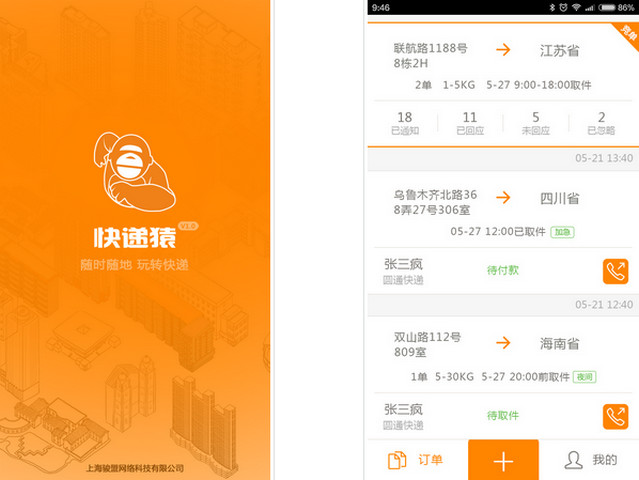This screenshot has width=639, height=480.
Task: Call courier for the 待付款 order
Action: (615, 271)
